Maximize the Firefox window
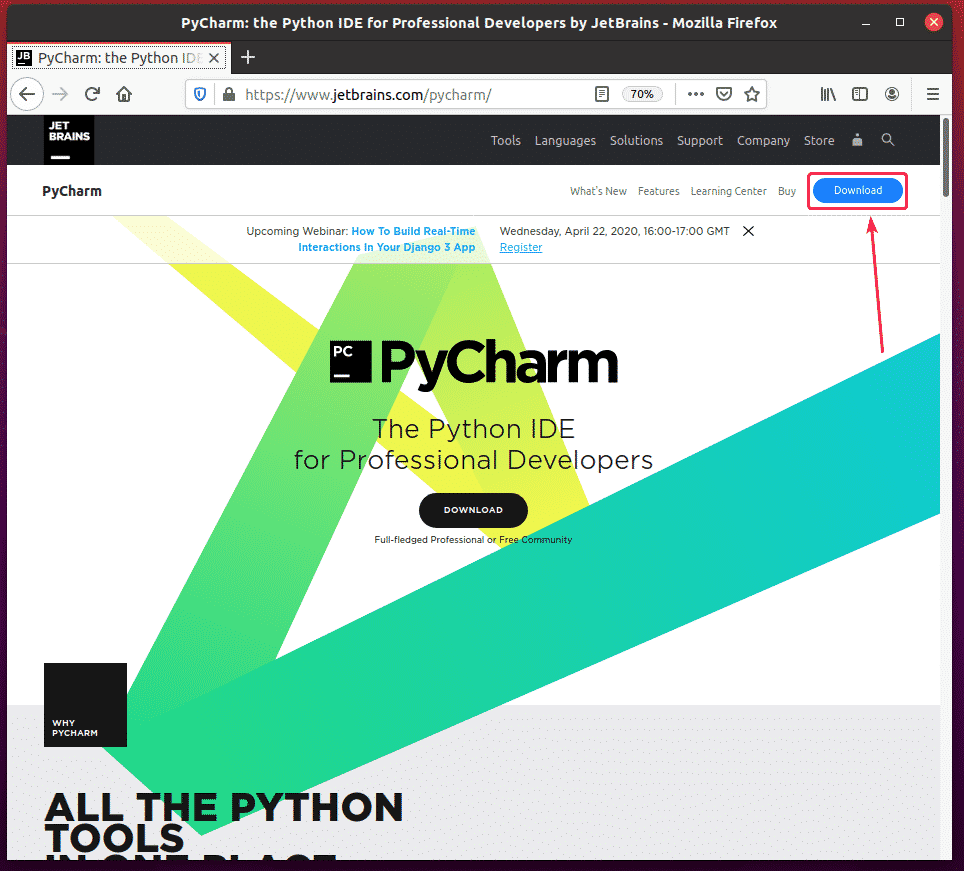964x871 pixels. [x=899, y=23]
